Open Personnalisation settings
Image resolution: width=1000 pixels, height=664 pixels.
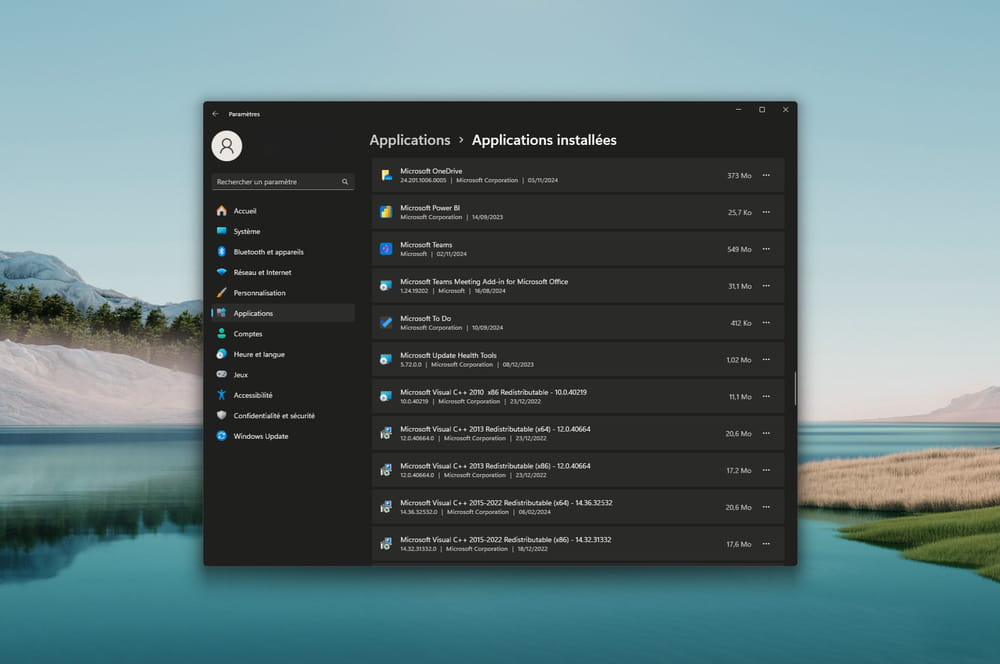coord(283,293)
